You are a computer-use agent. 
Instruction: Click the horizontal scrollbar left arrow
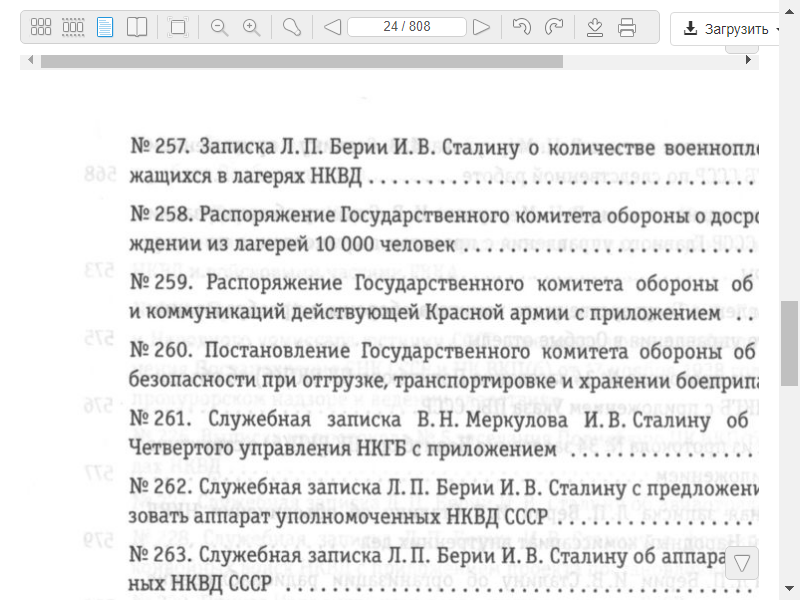coord(31,60)
